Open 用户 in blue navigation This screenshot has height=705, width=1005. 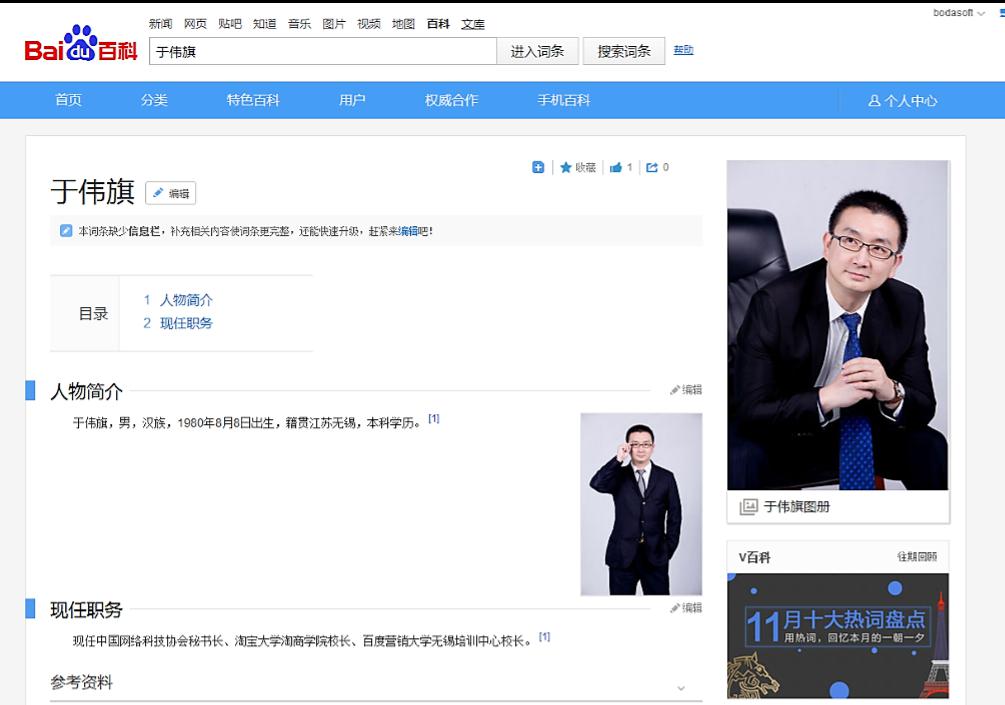click(352, 100)
